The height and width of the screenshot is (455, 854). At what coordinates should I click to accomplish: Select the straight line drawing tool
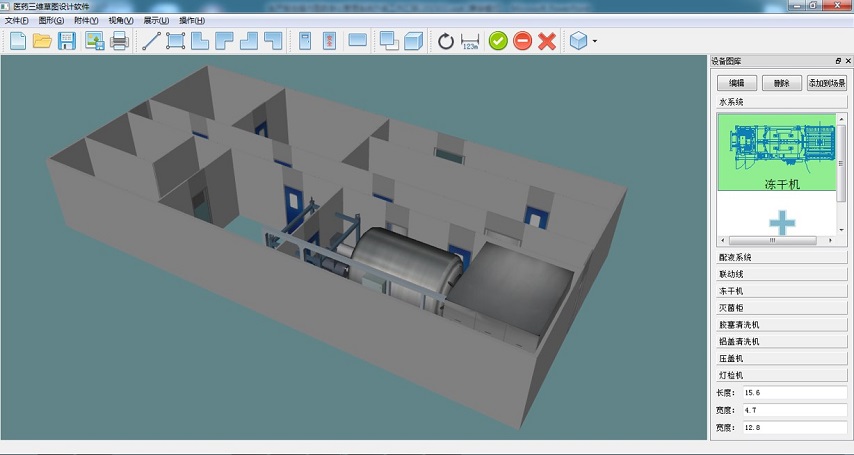tap(151, 41)
